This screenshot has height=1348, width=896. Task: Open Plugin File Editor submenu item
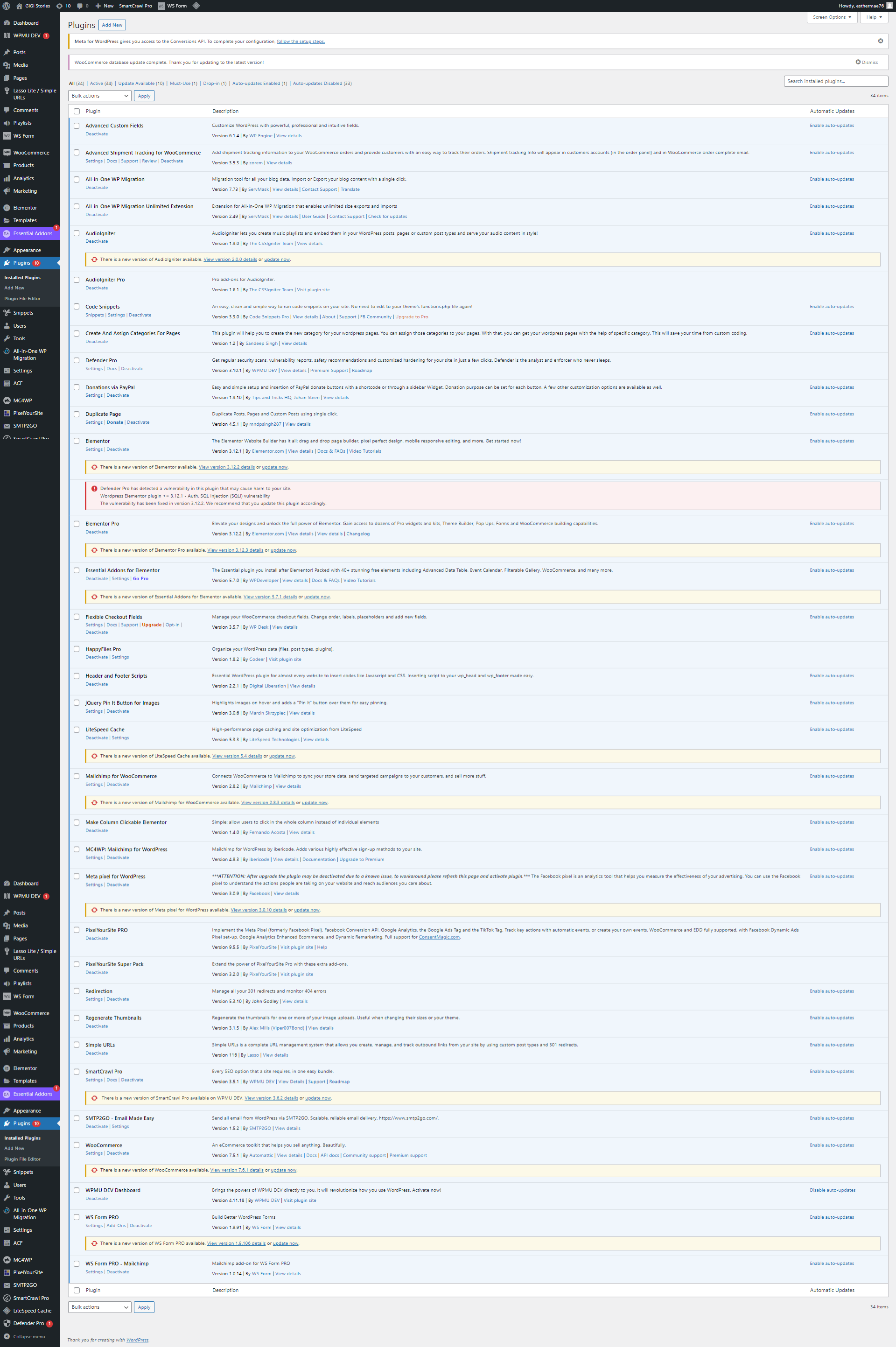(22, 298)
